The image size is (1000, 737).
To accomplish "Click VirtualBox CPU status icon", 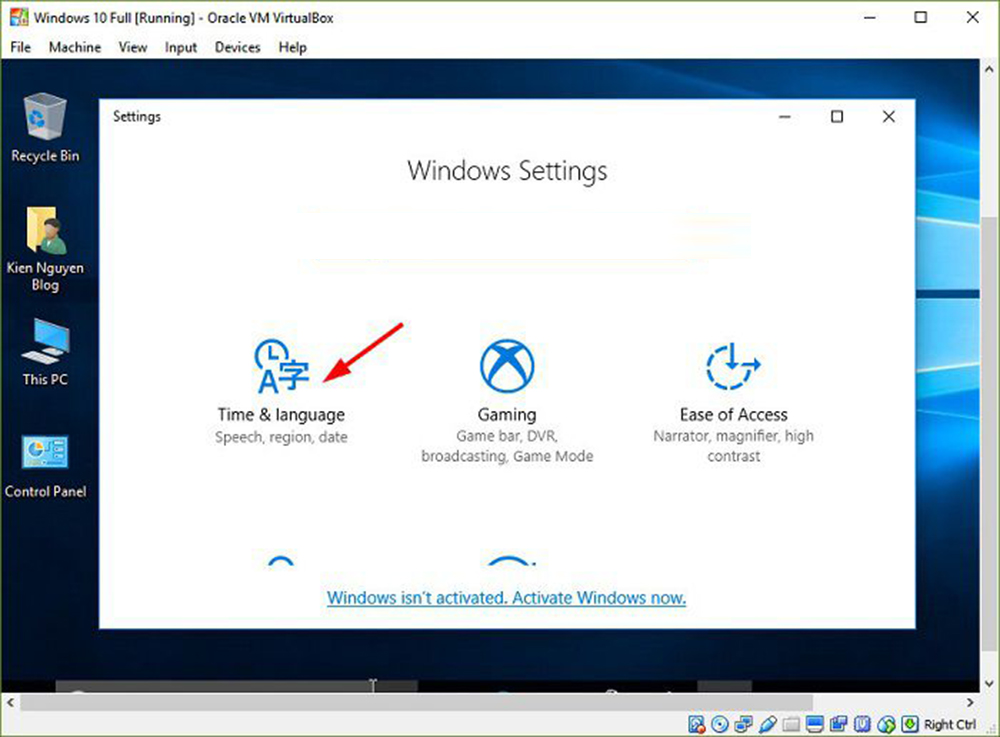I will [862, 724].
